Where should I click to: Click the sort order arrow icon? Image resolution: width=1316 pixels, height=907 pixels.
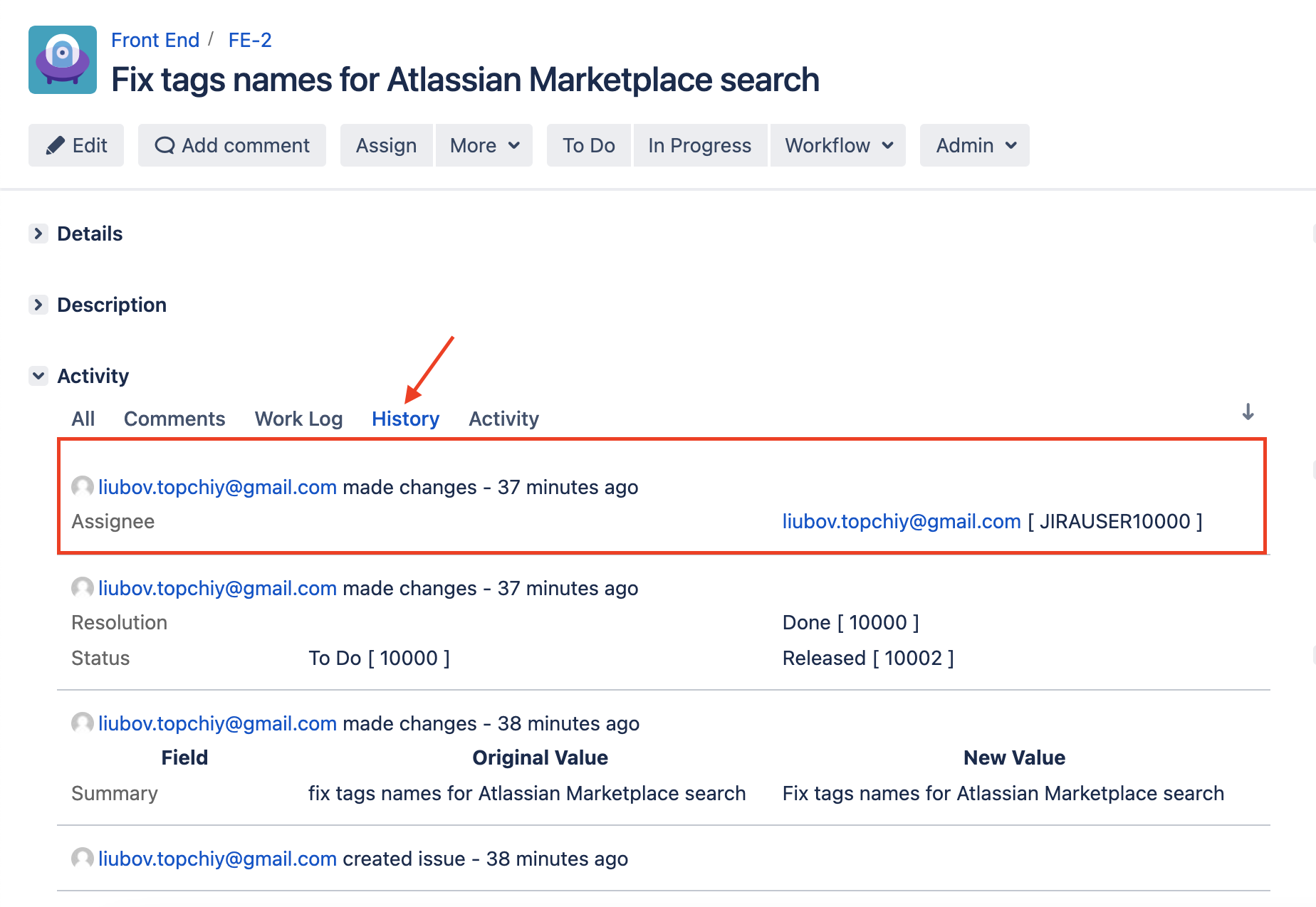point(1248,412)
